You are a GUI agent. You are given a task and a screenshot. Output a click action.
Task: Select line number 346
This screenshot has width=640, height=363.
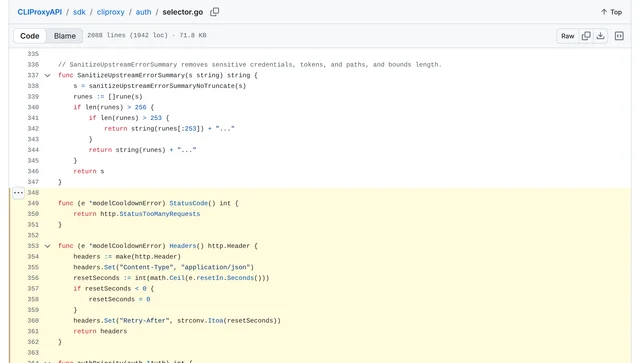(33, 171)
